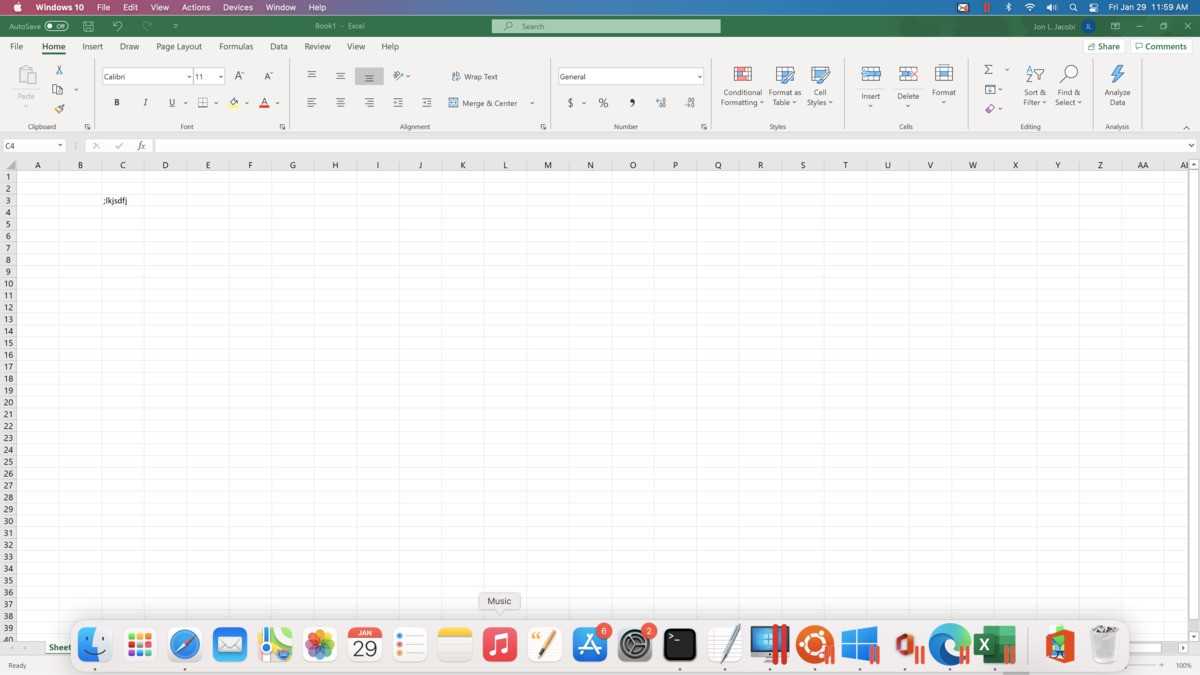Turn on AutoSave switch

click(56, 26)
